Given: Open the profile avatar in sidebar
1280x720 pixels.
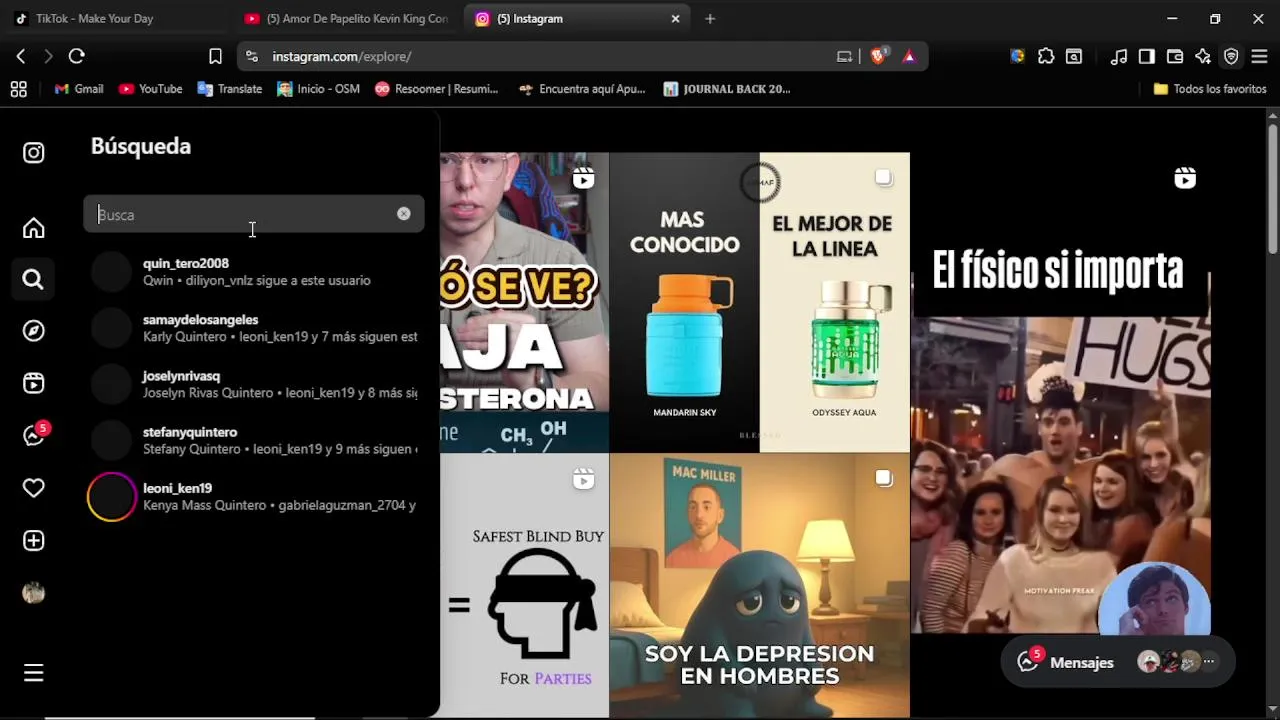Looking at the screenshot, I should click(34, 593).
